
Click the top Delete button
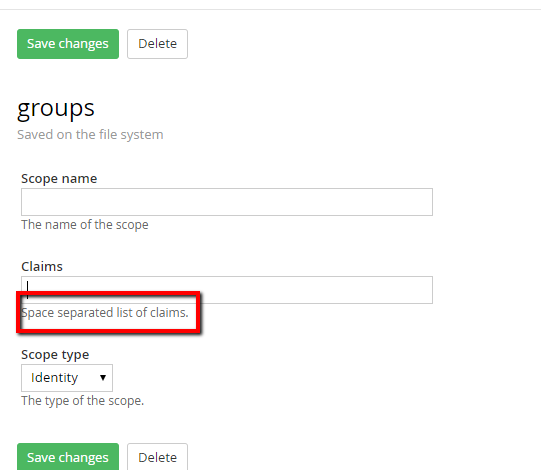click(157, 44)
